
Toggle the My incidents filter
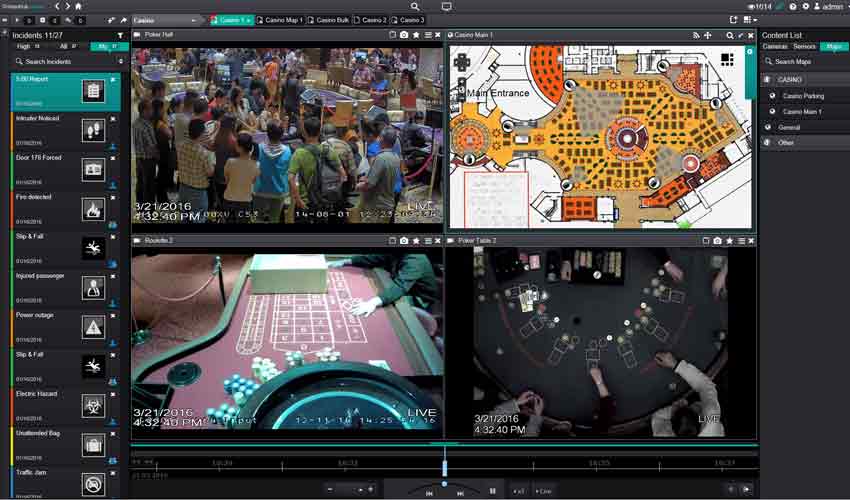click(x=103, y=46)
